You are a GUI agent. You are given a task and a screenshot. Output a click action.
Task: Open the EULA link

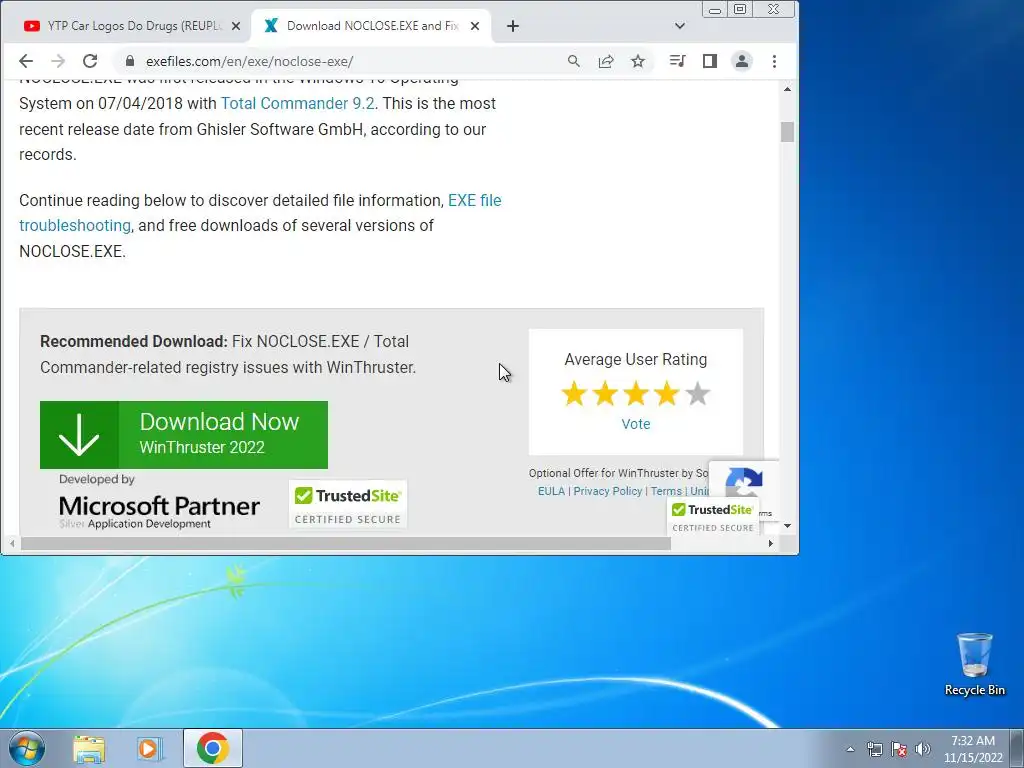click(551, 491)
